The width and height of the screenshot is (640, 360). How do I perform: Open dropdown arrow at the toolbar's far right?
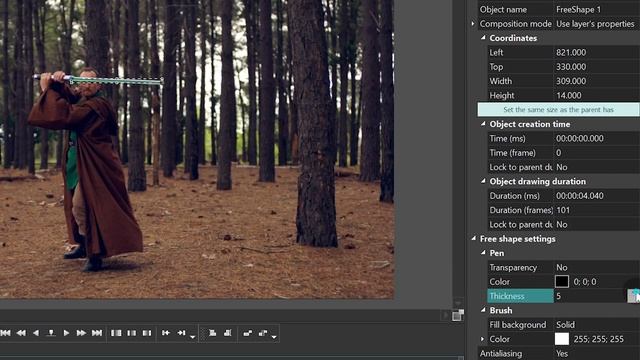274,337
